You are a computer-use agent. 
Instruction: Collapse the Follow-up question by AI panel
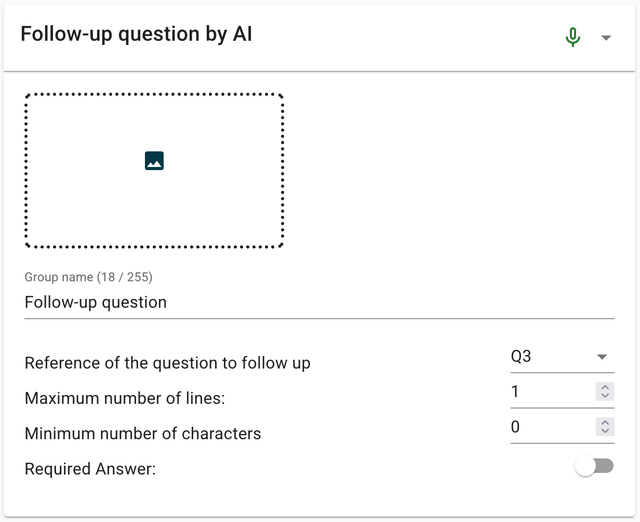pos(605,38)
